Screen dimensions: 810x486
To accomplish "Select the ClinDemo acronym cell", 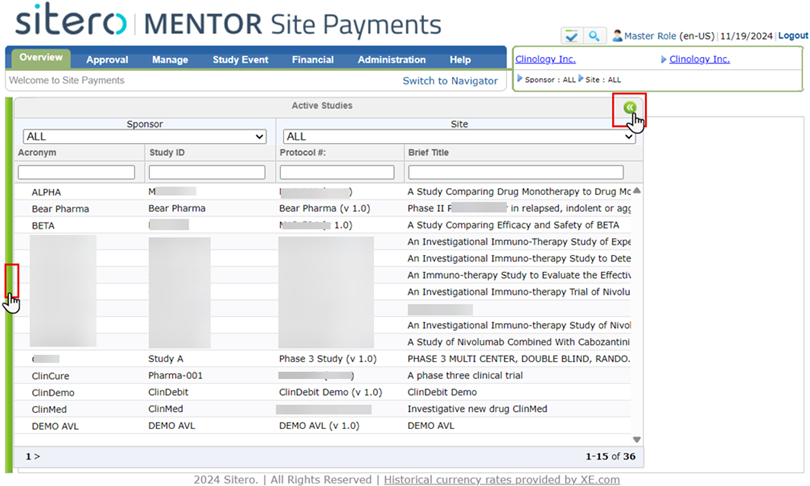I will pyautogui.click(x=53, y=393).
